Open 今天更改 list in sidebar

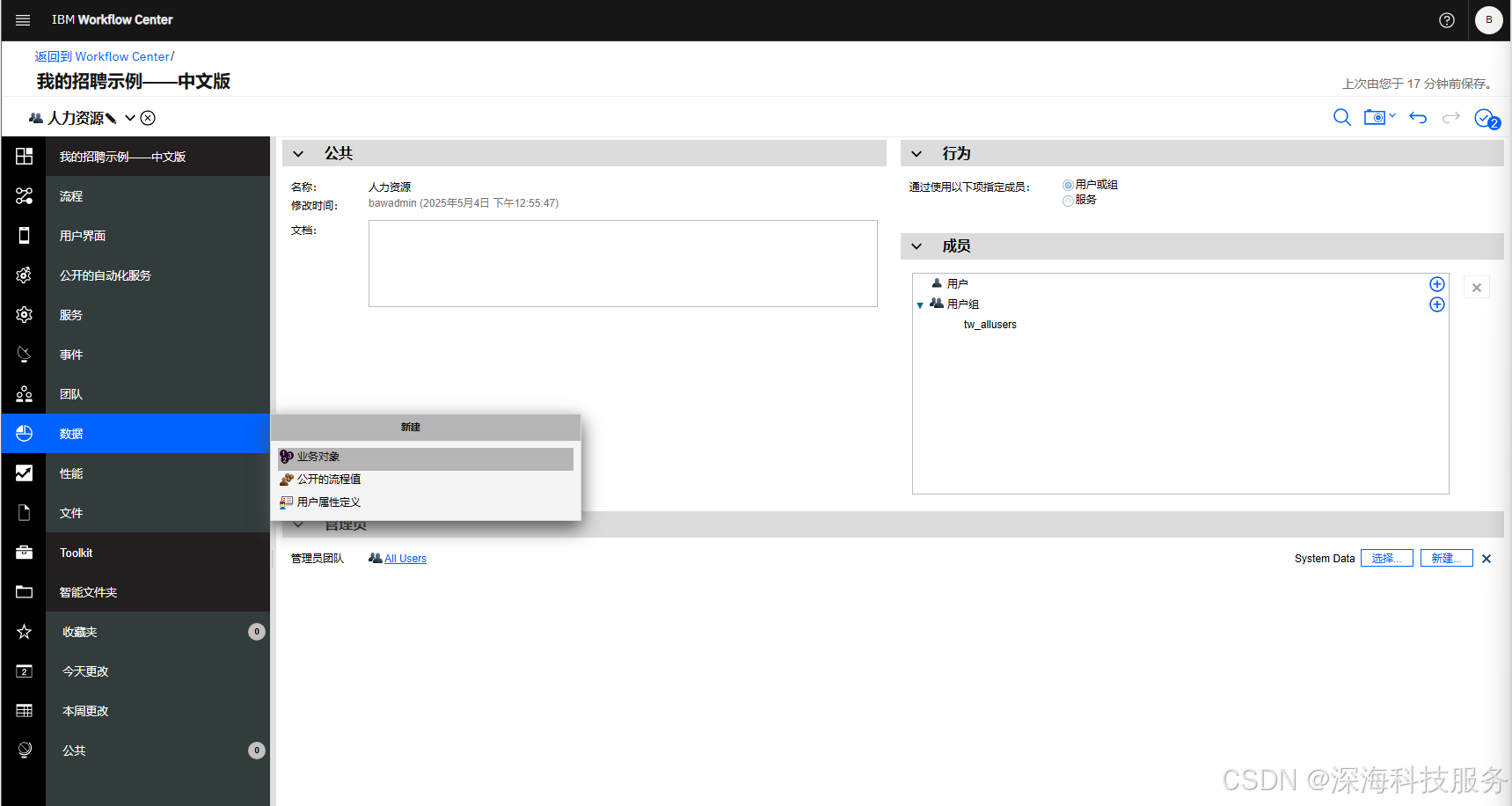point(157,671)
